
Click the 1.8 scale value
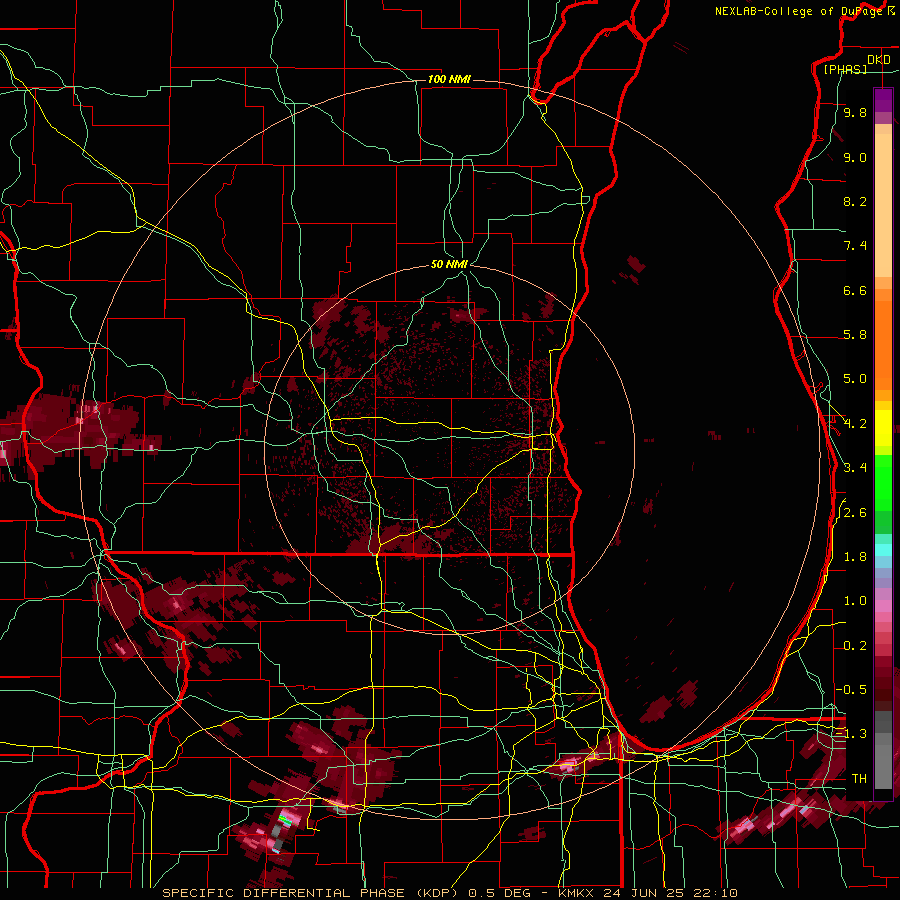coord(855,557)
